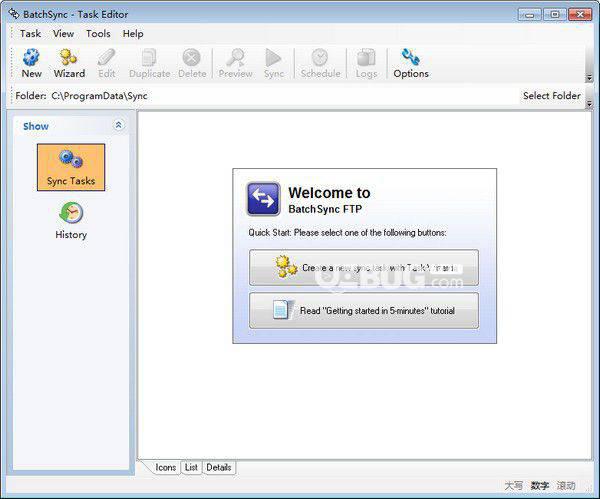Image resolution: width=600 pixels, height=499 pixels.
Task: Open the Help menu
Action: pyautogui.click(x=133, y=34)
